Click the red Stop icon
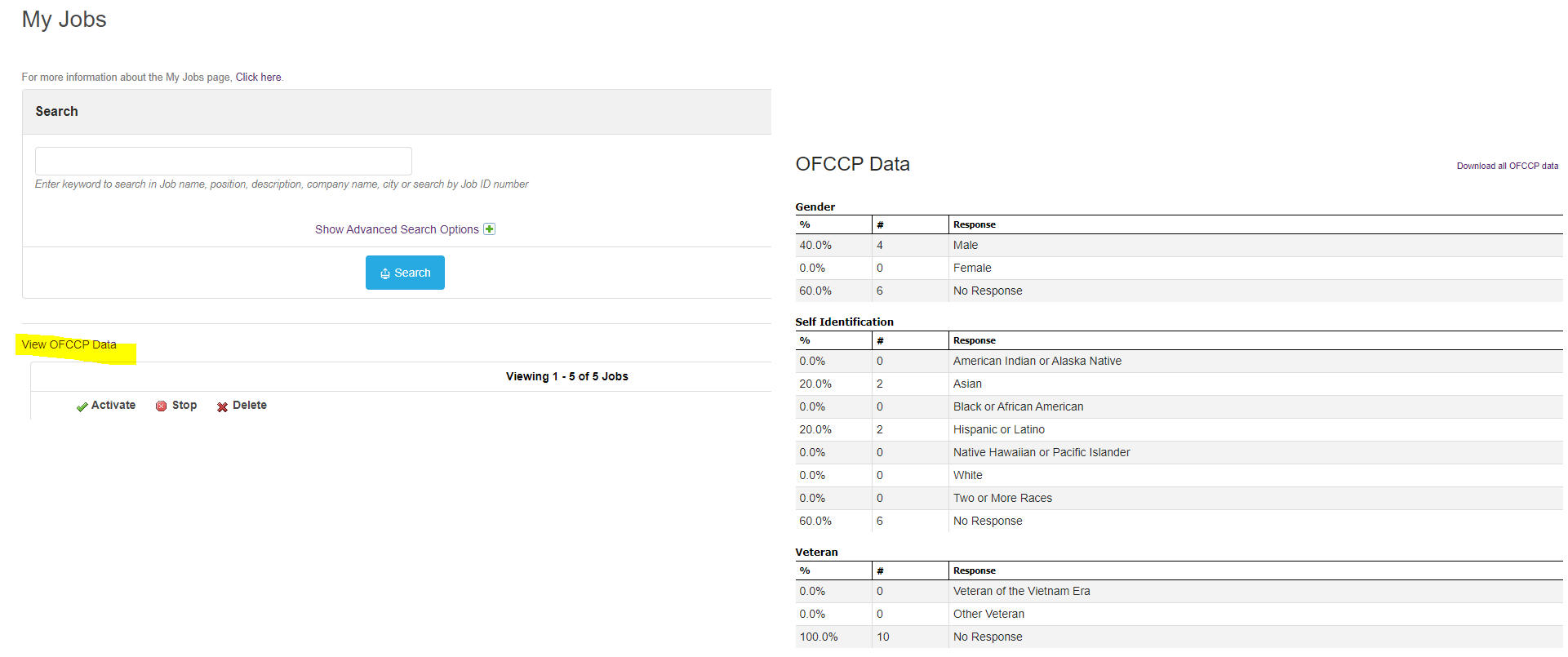The image size is (1568, 657). (162, 406)
